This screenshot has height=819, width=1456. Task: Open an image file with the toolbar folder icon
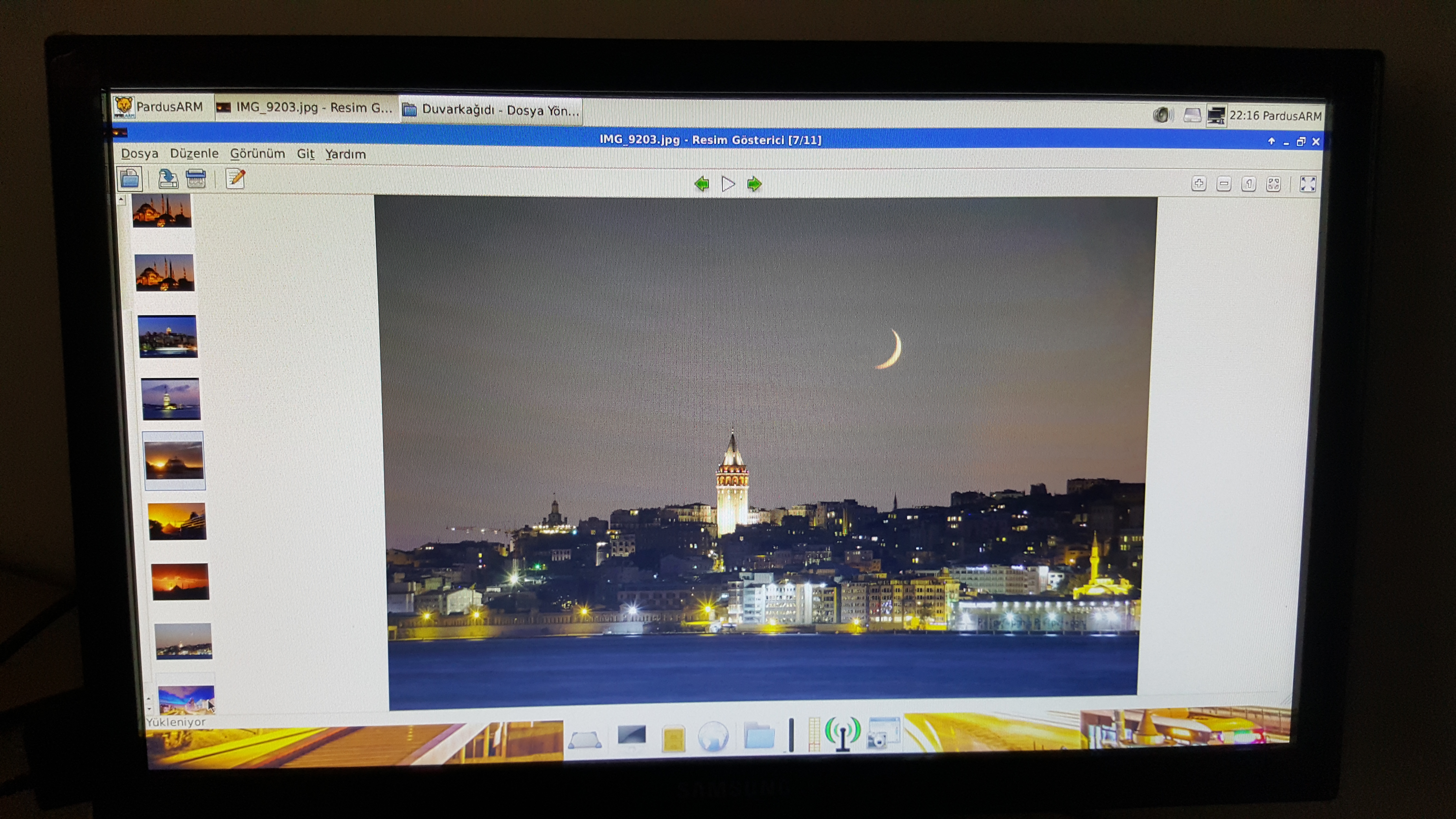[x=129, y=179]
